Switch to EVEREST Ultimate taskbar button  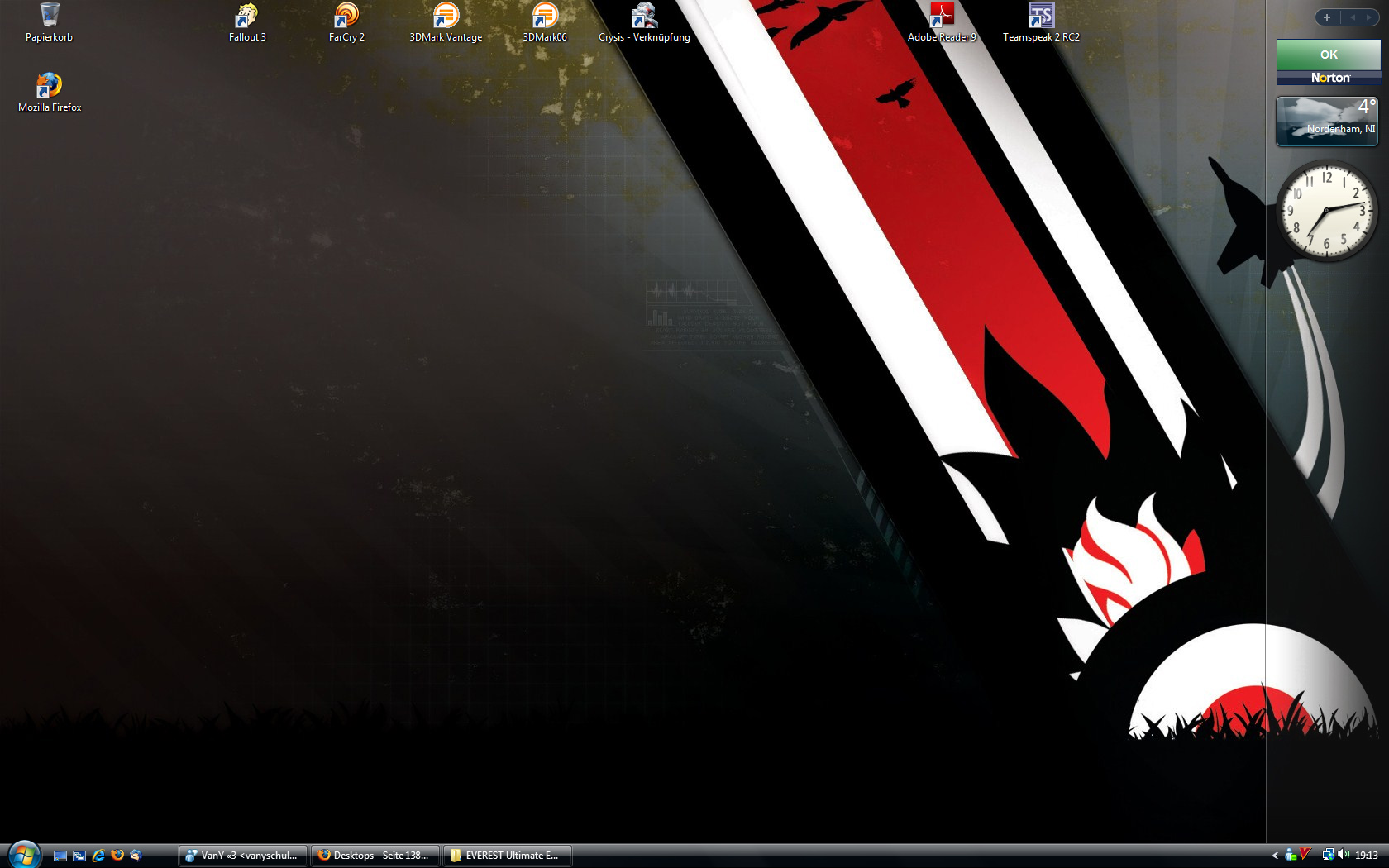pyautogui.click(x=507, y=856)
